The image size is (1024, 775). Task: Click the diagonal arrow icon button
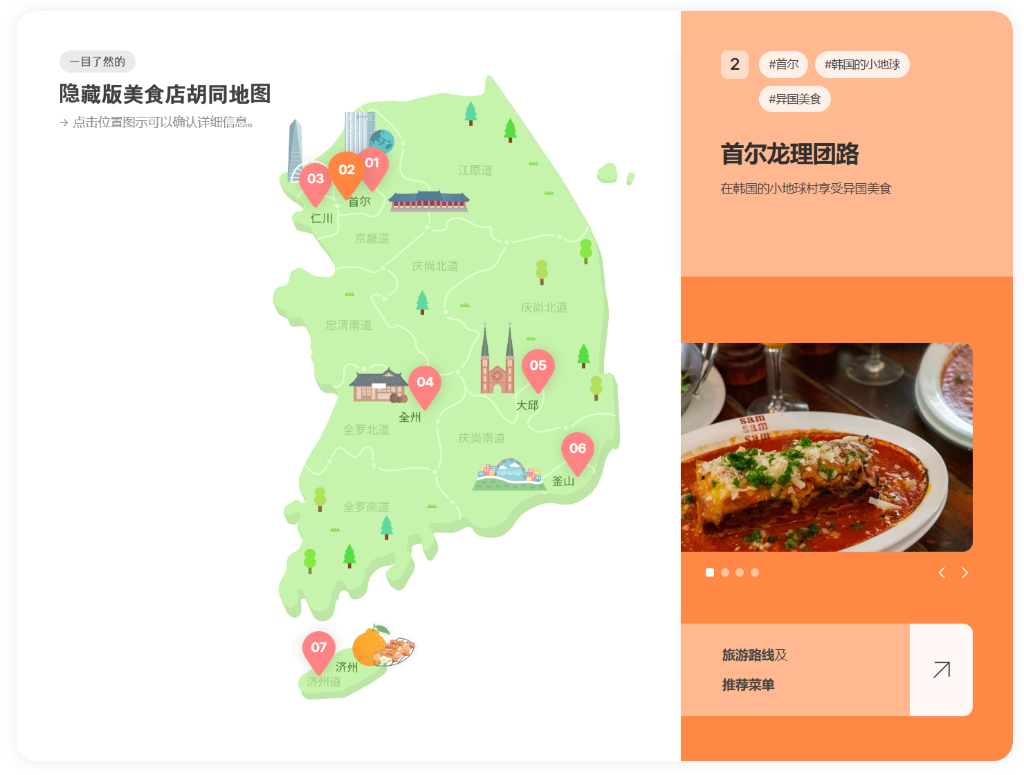(941, 669)
